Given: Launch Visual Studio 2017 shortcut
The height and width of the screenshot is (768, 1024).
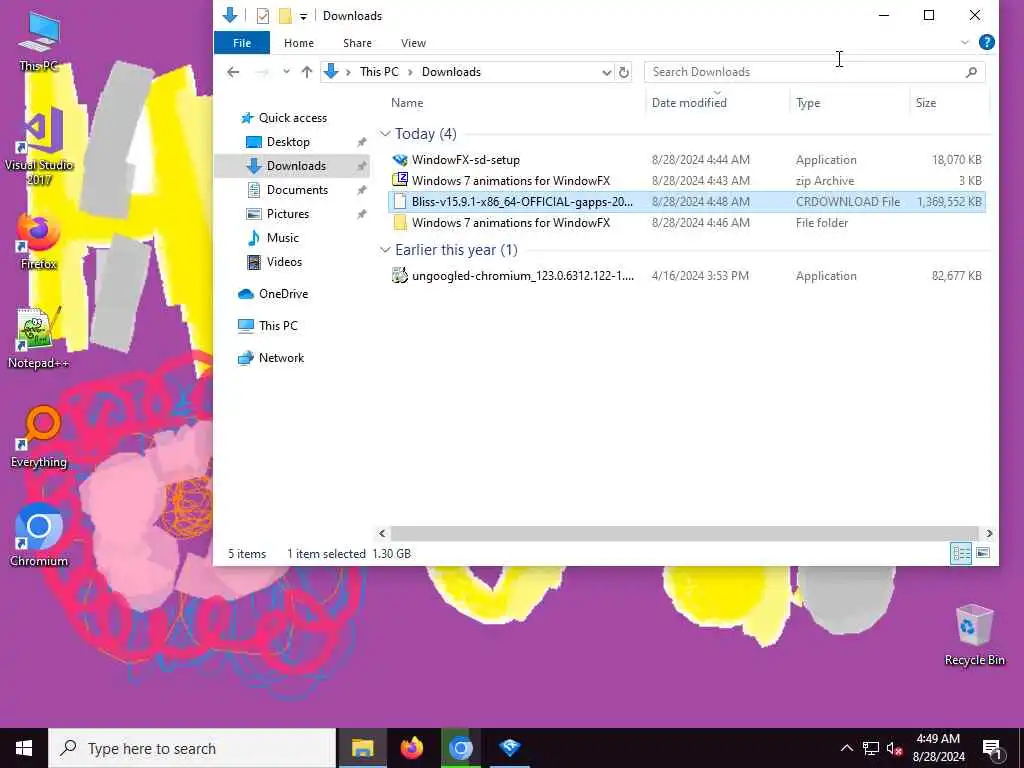Looking at the screenshot, I should tap(39, 146).
